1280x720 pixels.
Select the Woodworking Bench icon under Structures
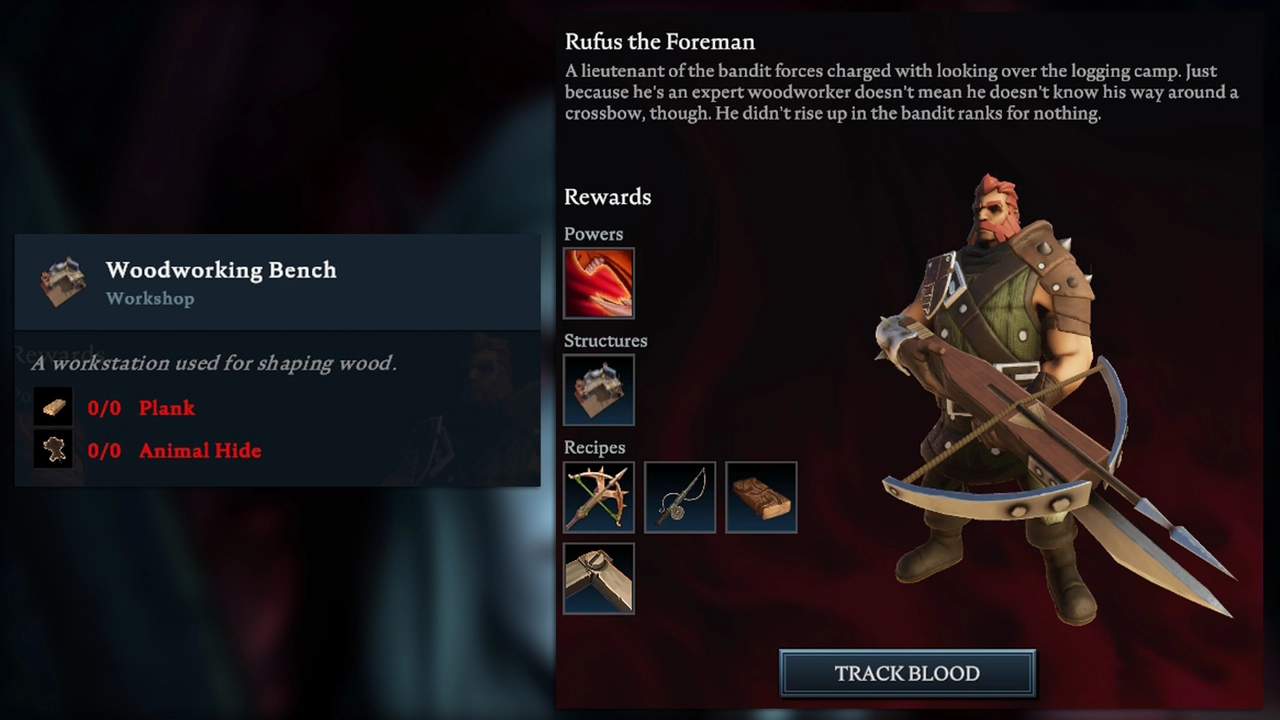599,390
